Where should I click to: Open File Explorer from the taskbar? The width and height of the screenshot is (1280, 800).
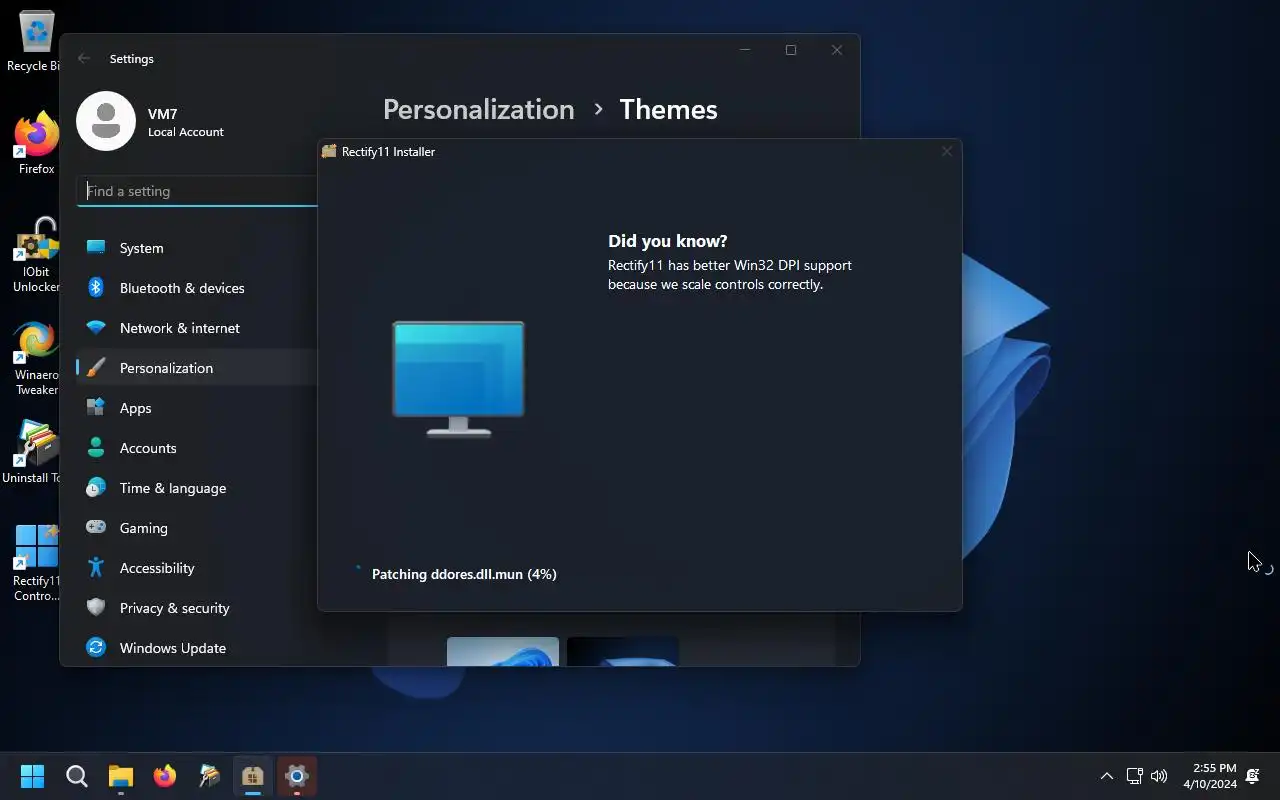pos(121,776)
